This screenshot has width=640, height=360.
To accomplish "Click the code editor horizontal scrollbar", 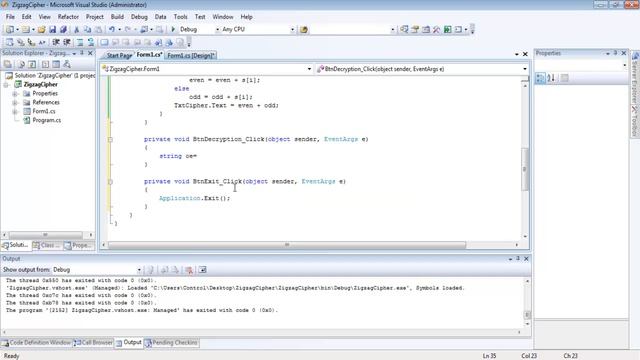I will (287, 245).
